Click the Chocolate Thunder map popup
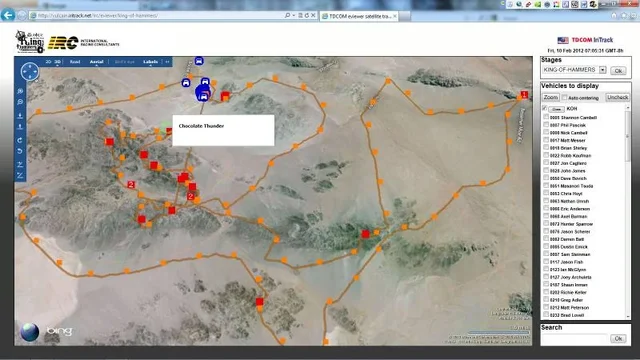 click(x=223, y=130)
